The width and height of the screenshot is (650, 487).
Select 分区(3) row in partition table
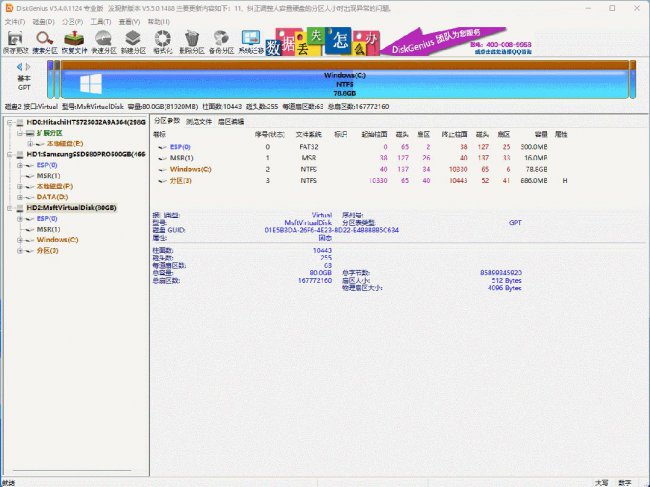click(359, 181)
